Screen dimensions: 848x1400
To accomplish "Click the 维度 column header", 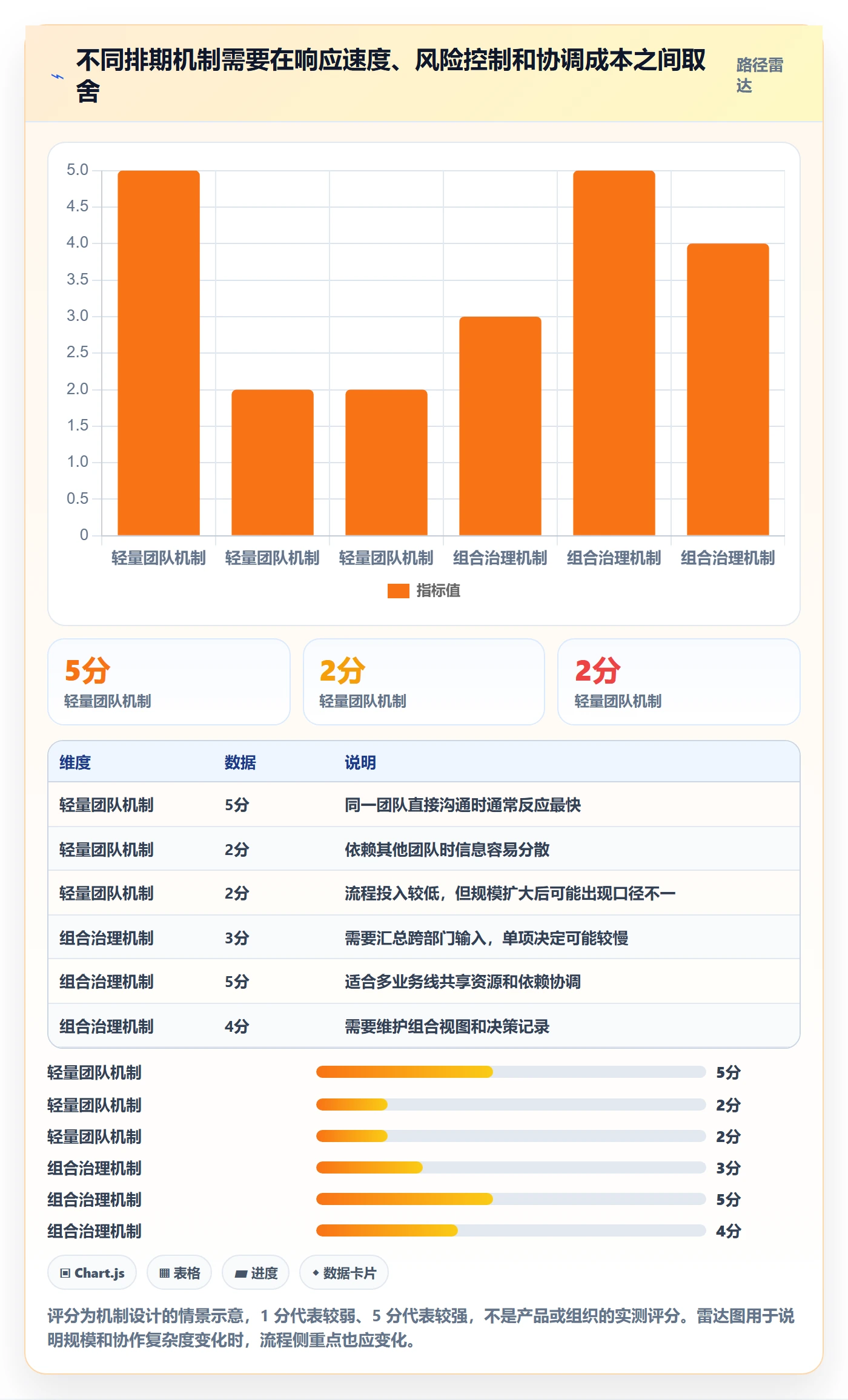I will 75,762.
